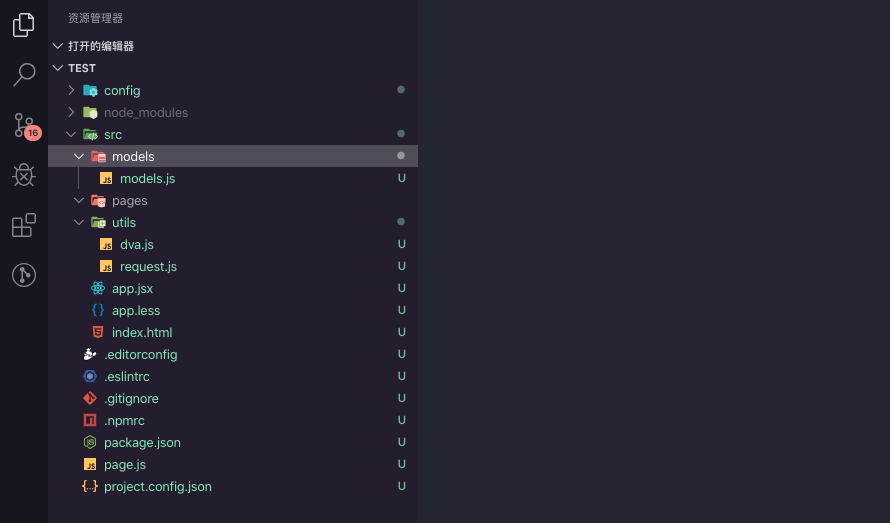Open the Extensions blocks icon
The height and width of the screenshot is (523, 890).
pos(24,225)
